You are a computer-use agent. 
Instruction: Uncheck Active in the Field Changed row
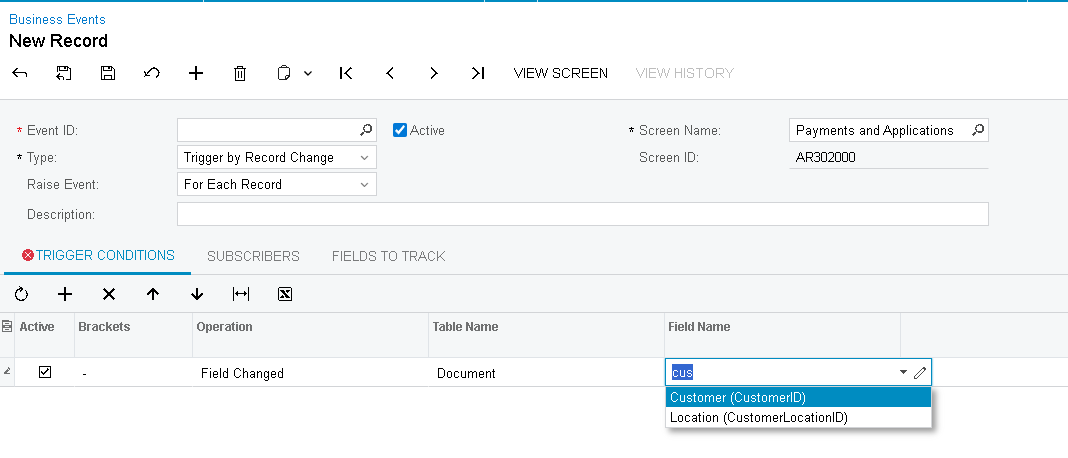pyautogui.click(x=45, y=372)
